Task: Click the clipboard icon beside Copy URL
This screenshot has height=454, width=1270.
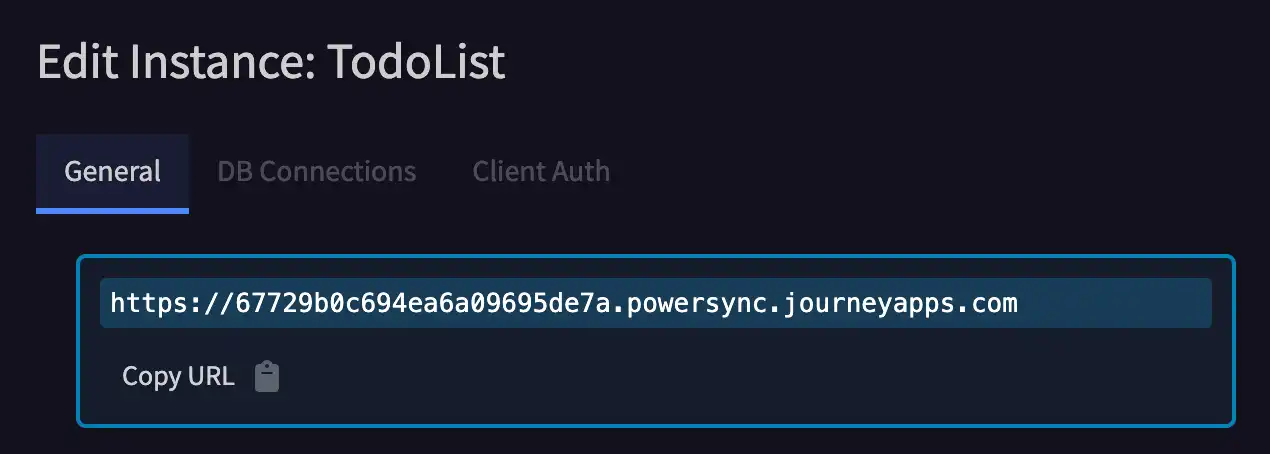Action: (x=267, y=376)
